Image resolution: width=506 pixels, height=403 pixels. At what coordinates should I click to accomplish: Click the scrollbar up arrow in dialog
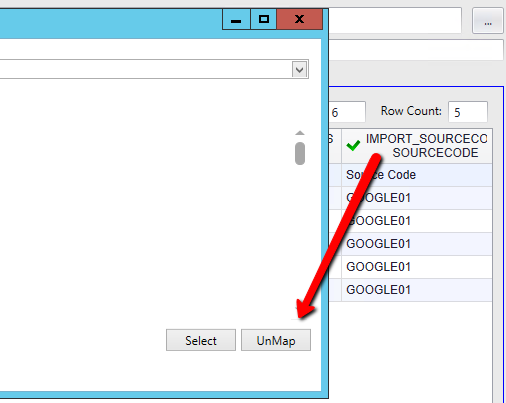point(300,133)
